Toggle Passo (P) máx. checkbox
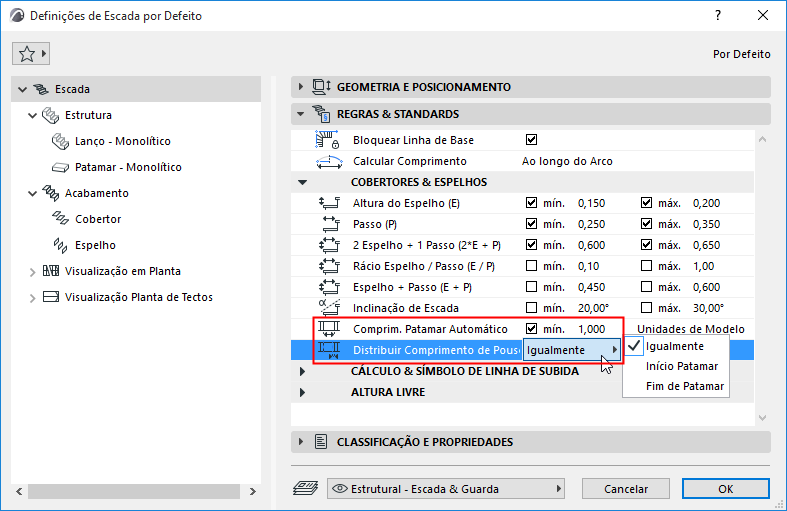This screenshot has width=787, height=511. click(x=646, y=224)
